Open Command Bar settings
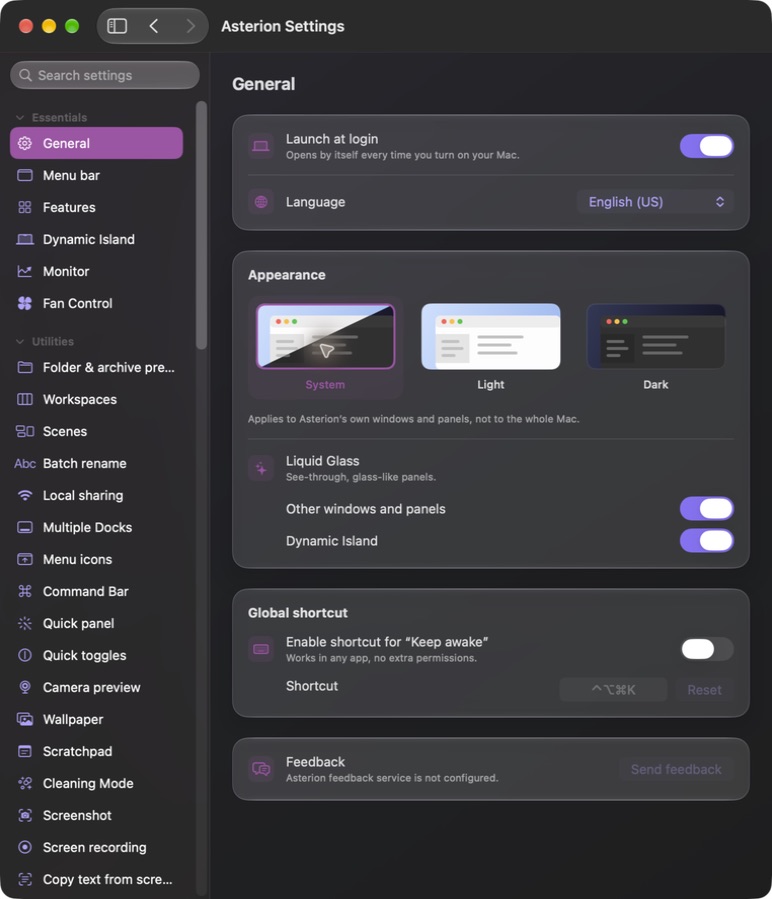Viewport: 772px width, 899px height. point(96,591)
